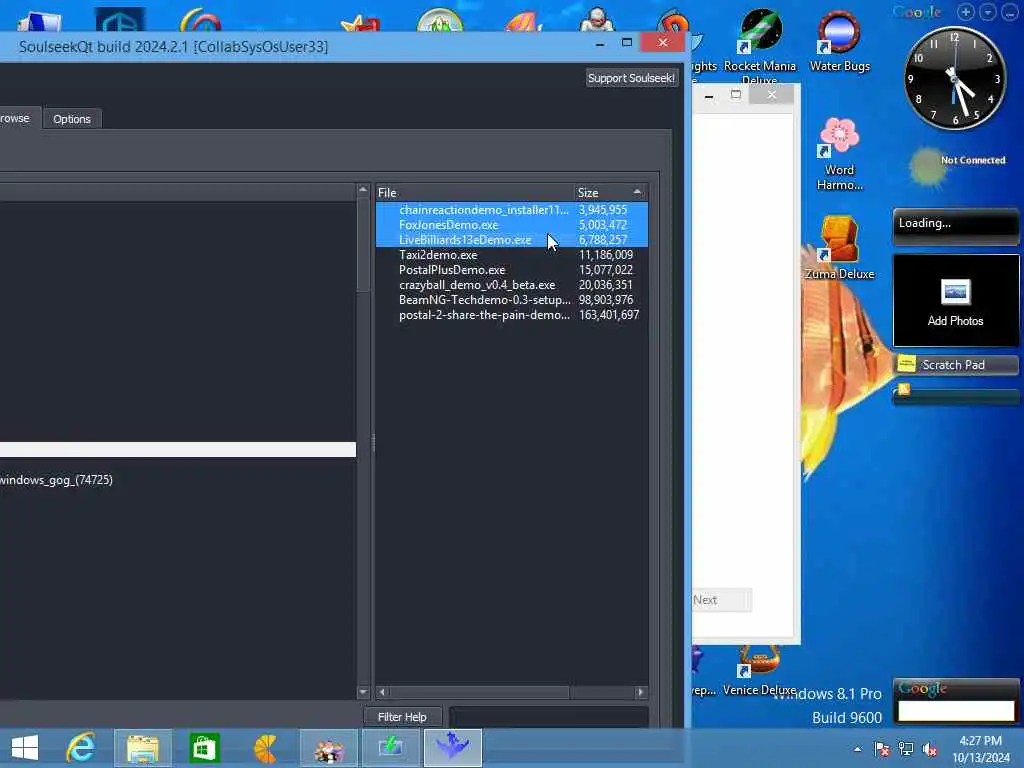Screen dimensions: 1024x768
Task: Click the Filter Help button
Action: [x=402, y=717]
